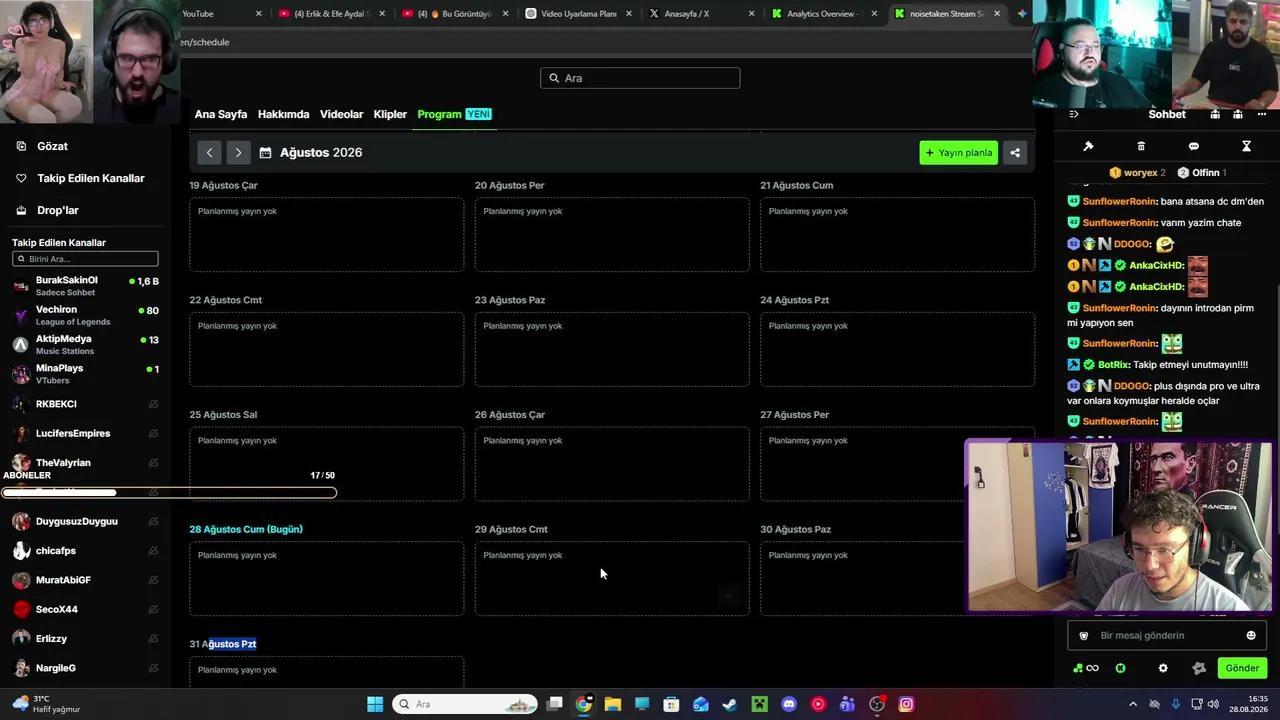Show hidden system tray icons
Screen dimensions: 1280x720
(1132, 704)
